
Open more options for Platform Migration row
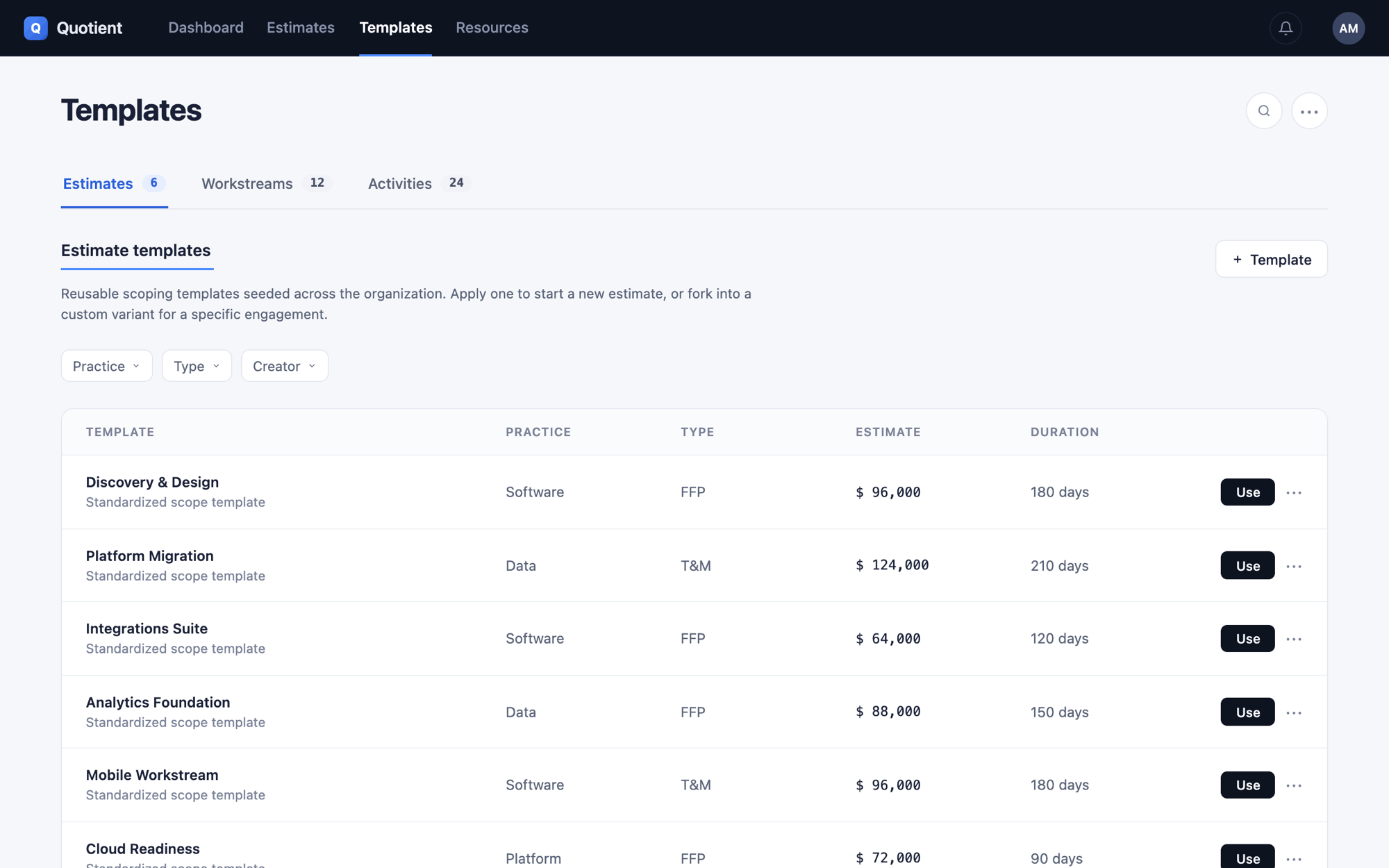point(1293,566)
